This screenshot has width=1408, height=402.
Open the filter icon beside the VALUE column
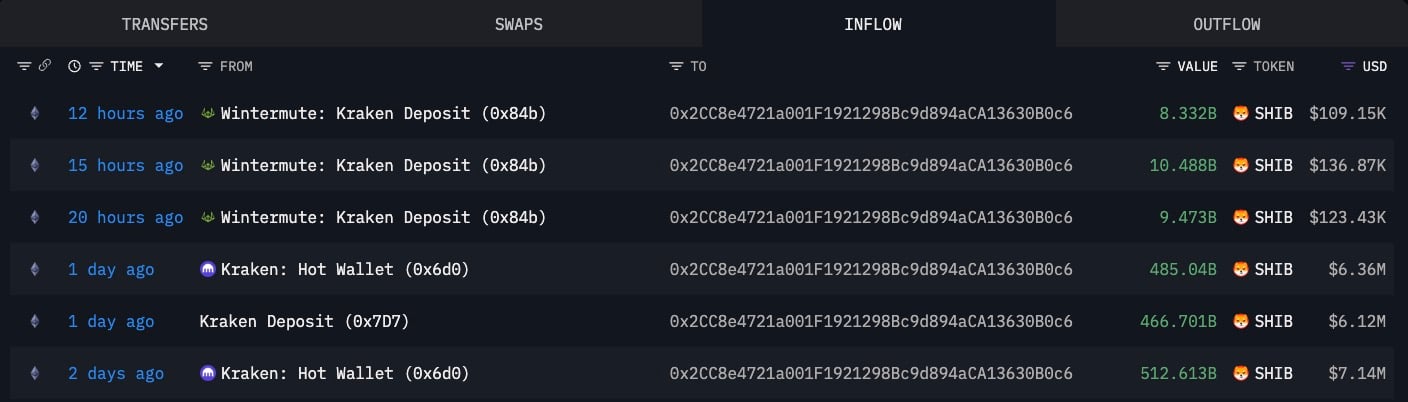[x=1163, y=67]
